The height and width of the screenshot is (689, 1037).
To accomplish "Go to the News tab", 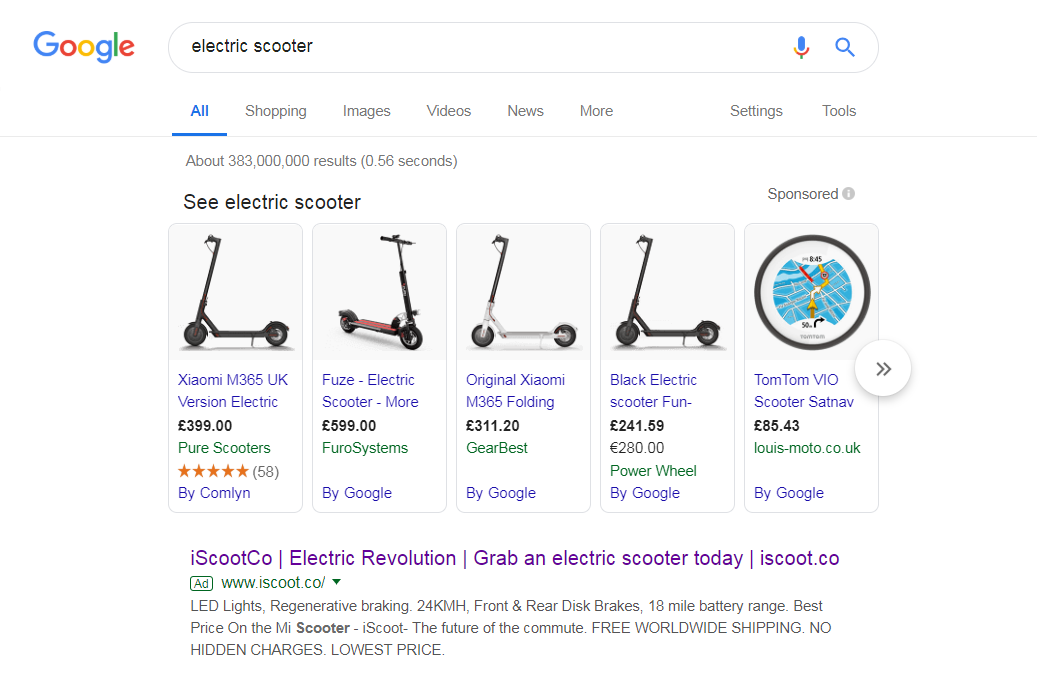I will click(525, 111).
